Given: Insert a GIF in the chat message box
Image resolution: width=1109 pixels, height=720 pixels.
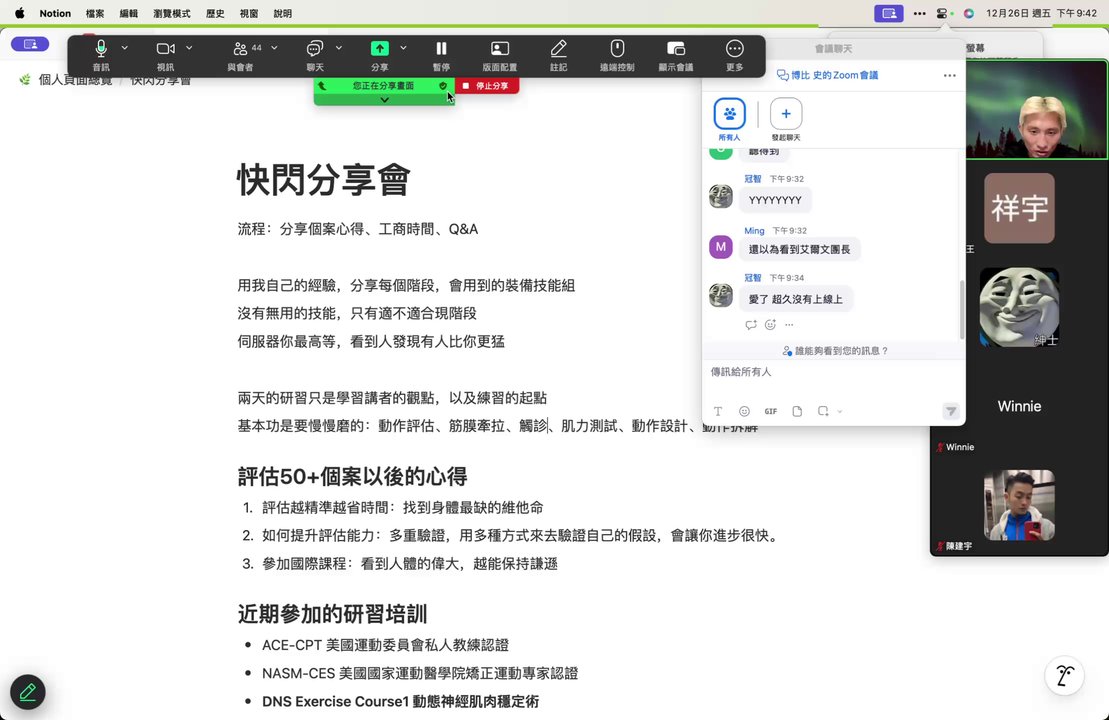Looking at the screenshot, I should (x=770, y=411).
